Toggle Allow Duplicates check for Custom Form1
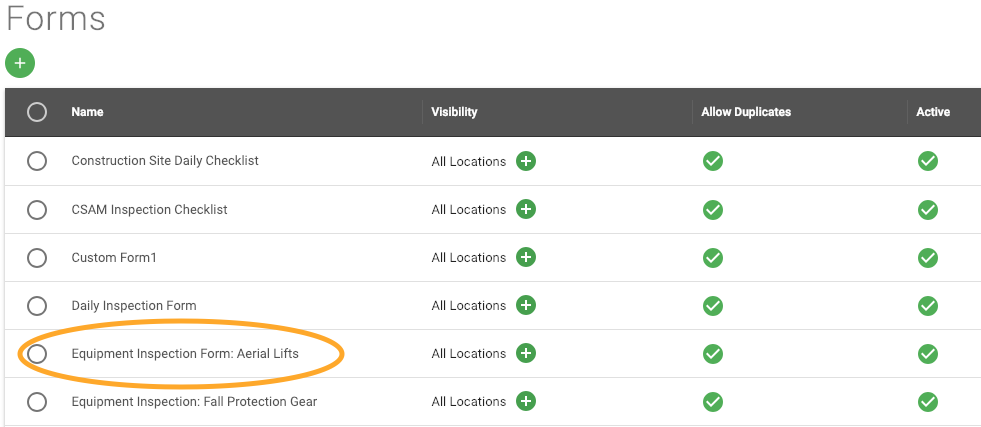 [712, 257]
